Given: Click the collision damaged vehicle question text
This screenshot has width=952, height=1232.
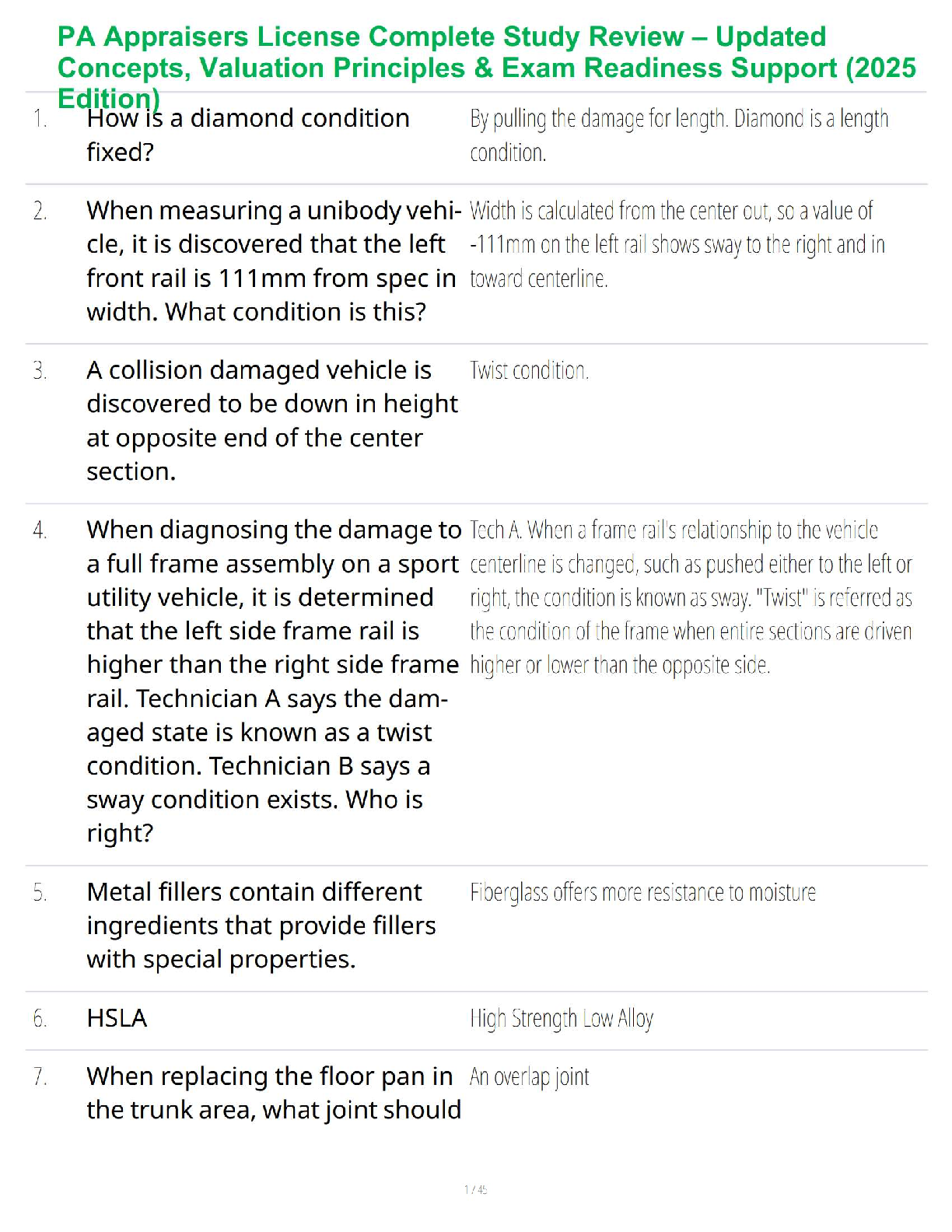Looking at the screenshot, I should click(x=271, y=421).
